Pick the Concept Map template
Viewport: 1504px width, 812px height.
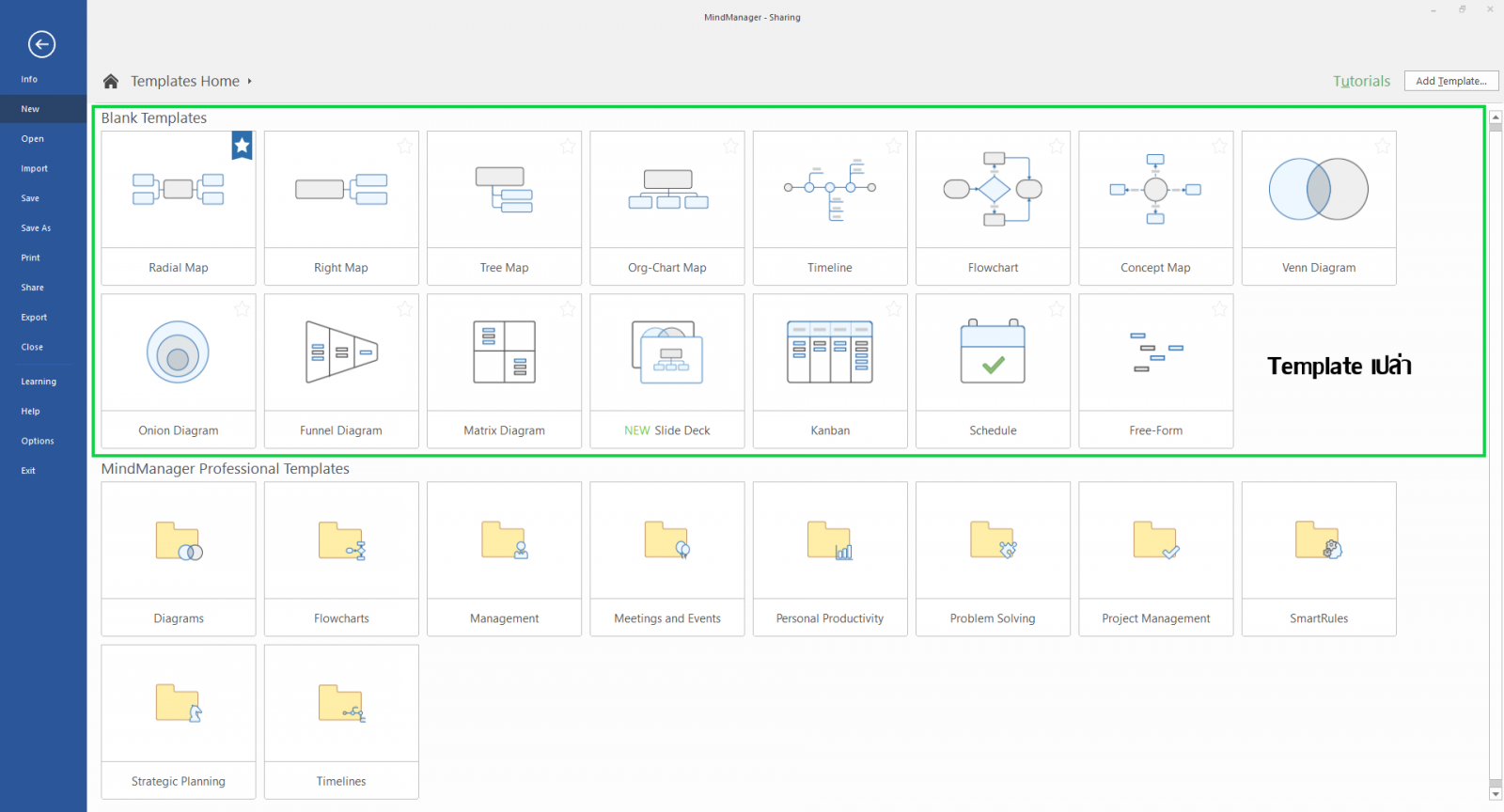click(1156, 208)
